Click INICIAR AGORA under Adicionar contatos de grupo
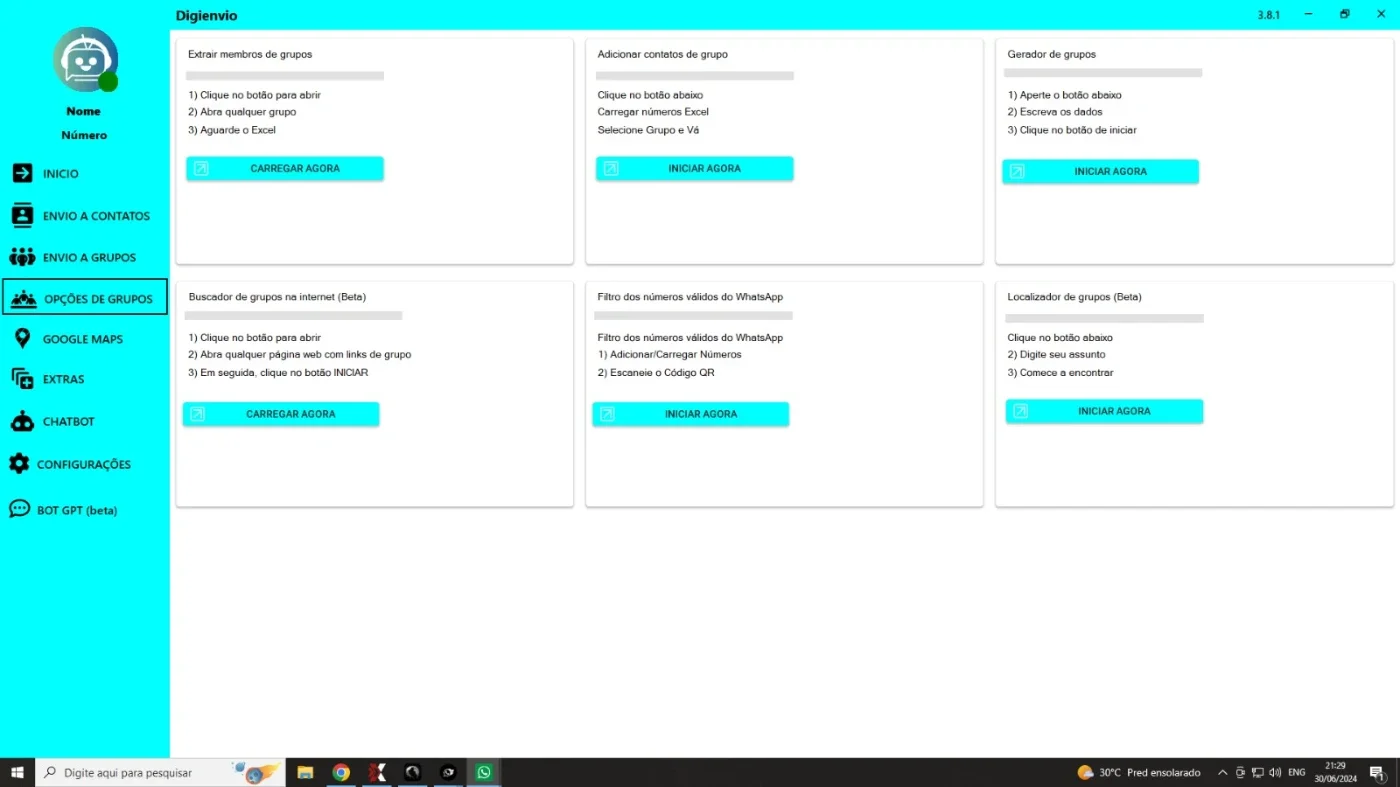 [x=695, y=169]
